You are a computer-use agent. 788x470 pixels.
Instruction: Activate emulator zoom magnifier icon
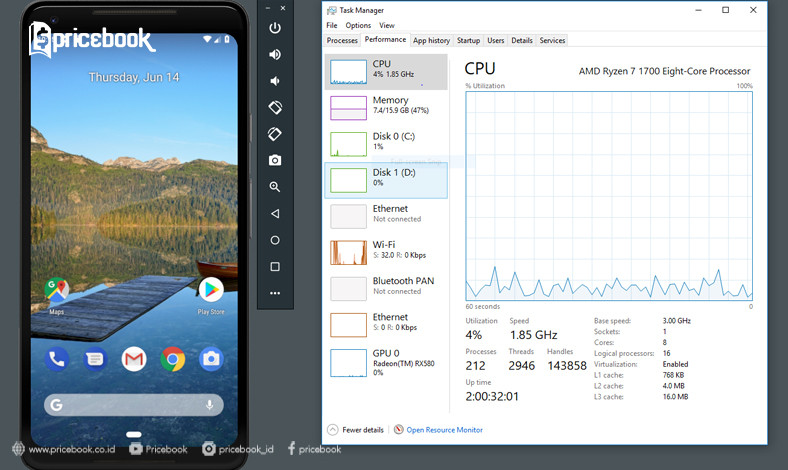point(275,187)
